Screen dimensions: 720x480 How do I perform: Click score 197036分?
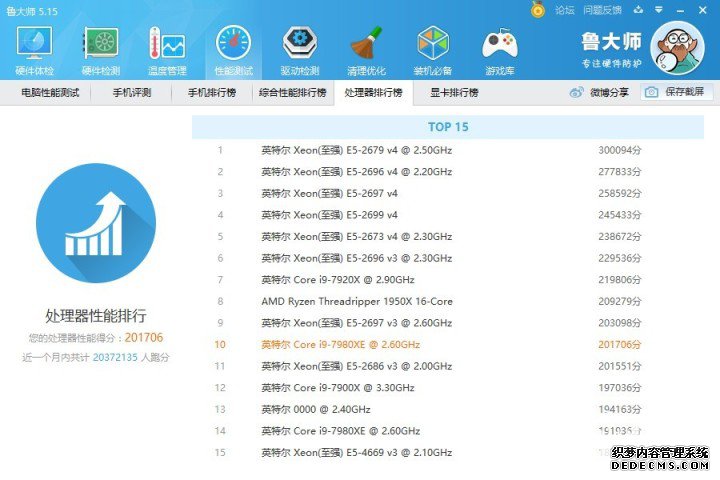619,388
